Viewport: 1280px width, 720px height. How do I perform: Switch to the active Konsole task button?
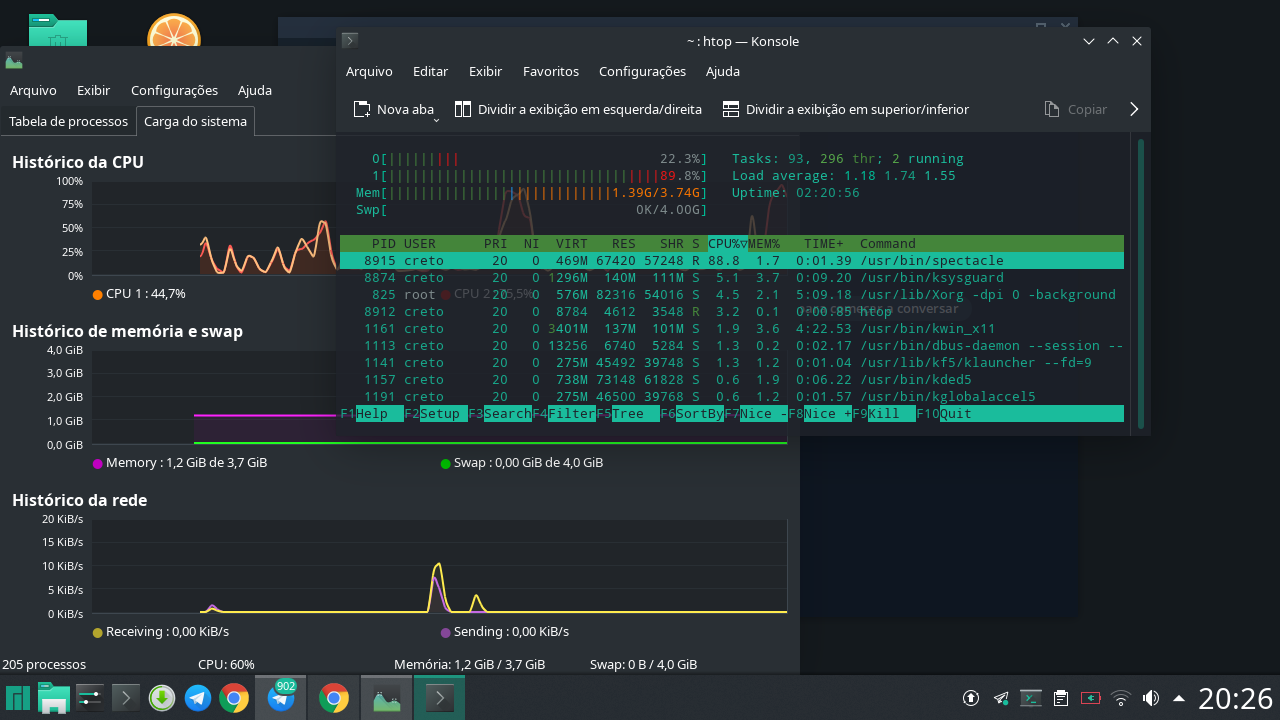pos(439,697)
